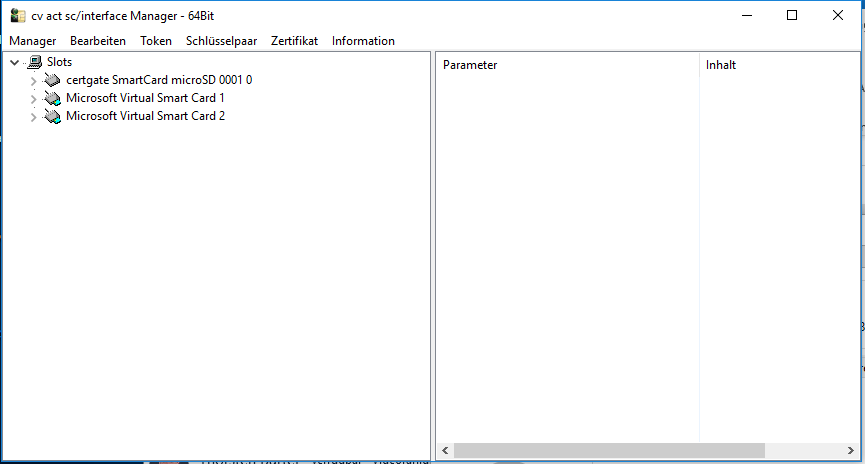Expand Microsoft Virtual Smart Card 2

33,116
